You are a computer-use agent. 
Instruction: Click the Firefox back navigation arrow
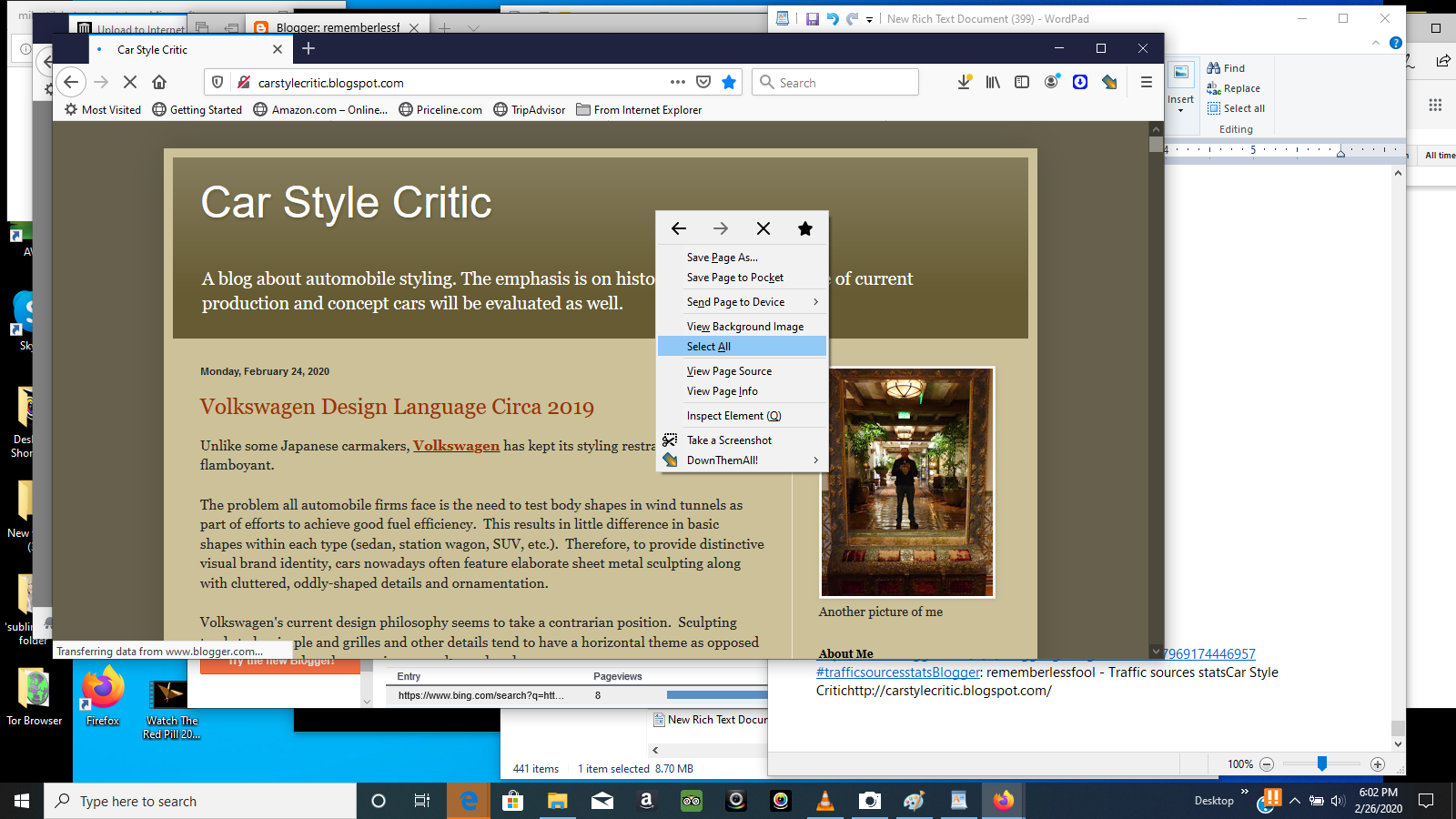71,82
